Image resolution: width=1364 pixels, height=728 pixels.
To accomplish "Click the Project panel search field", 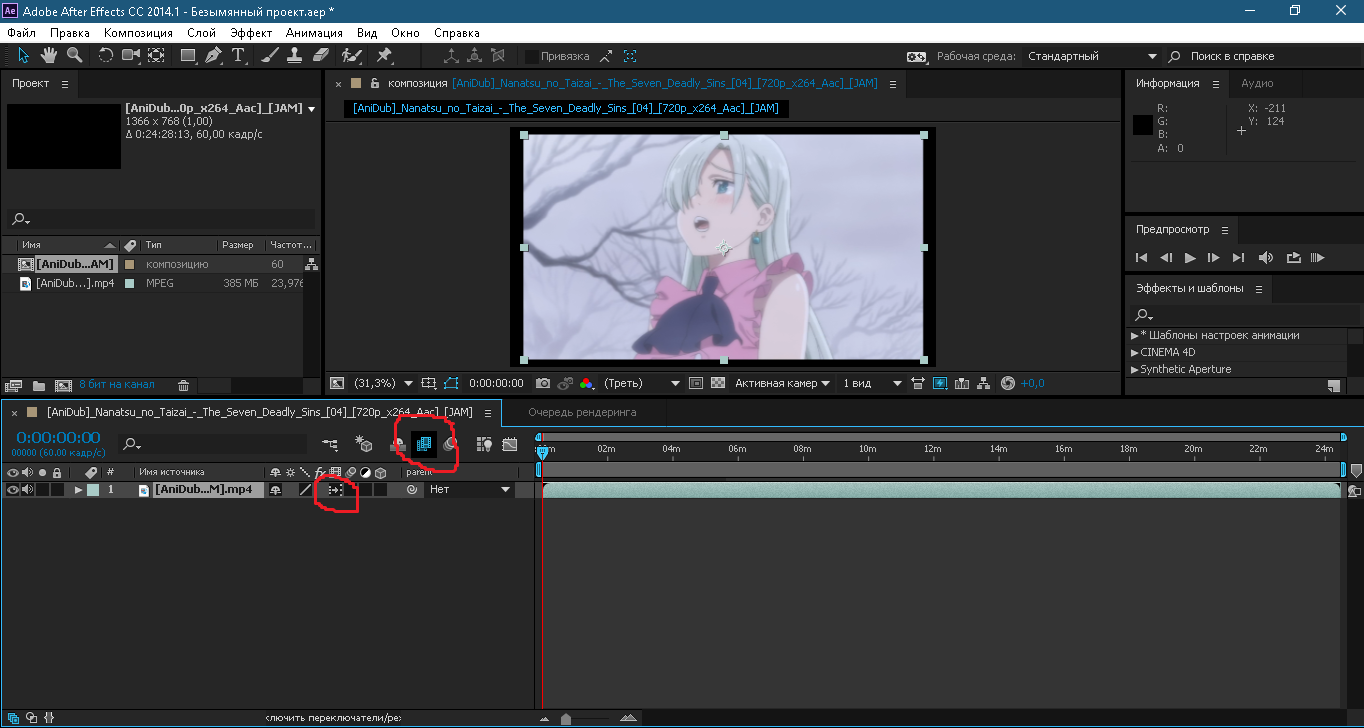I will point(160,219).
